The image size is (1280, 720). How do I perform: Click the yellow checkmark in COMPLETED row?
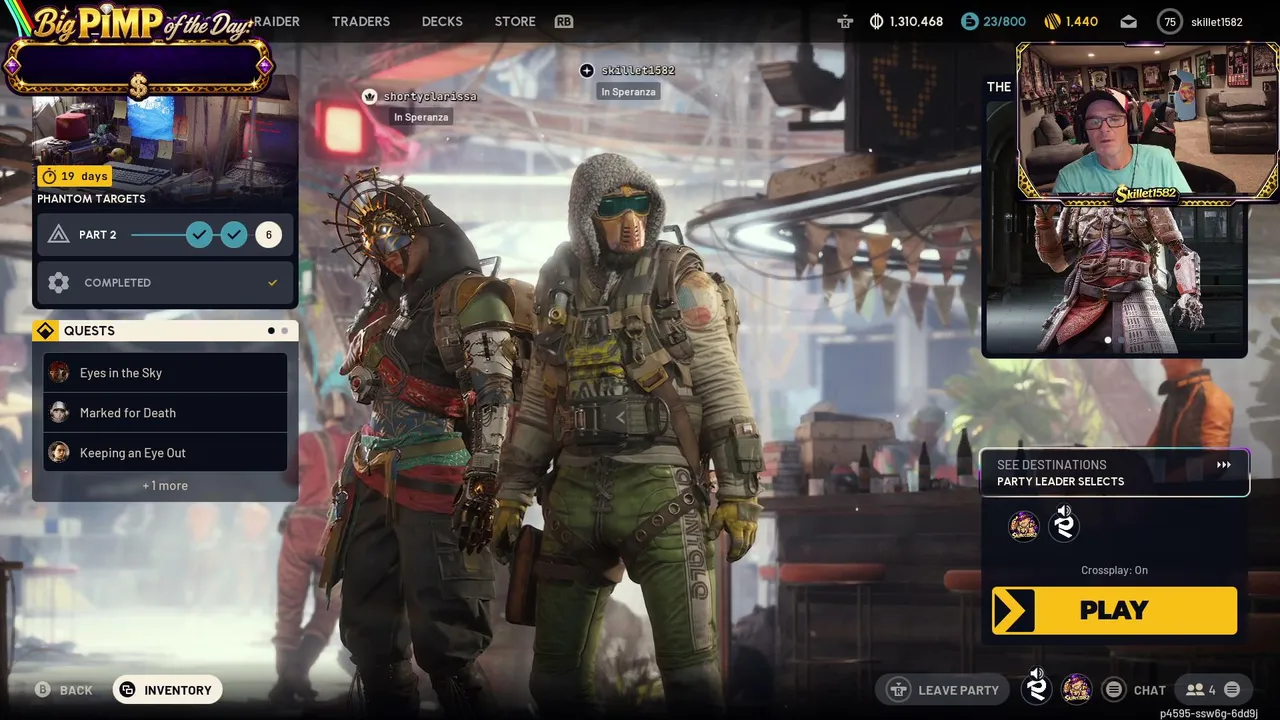tap(272, 283)
